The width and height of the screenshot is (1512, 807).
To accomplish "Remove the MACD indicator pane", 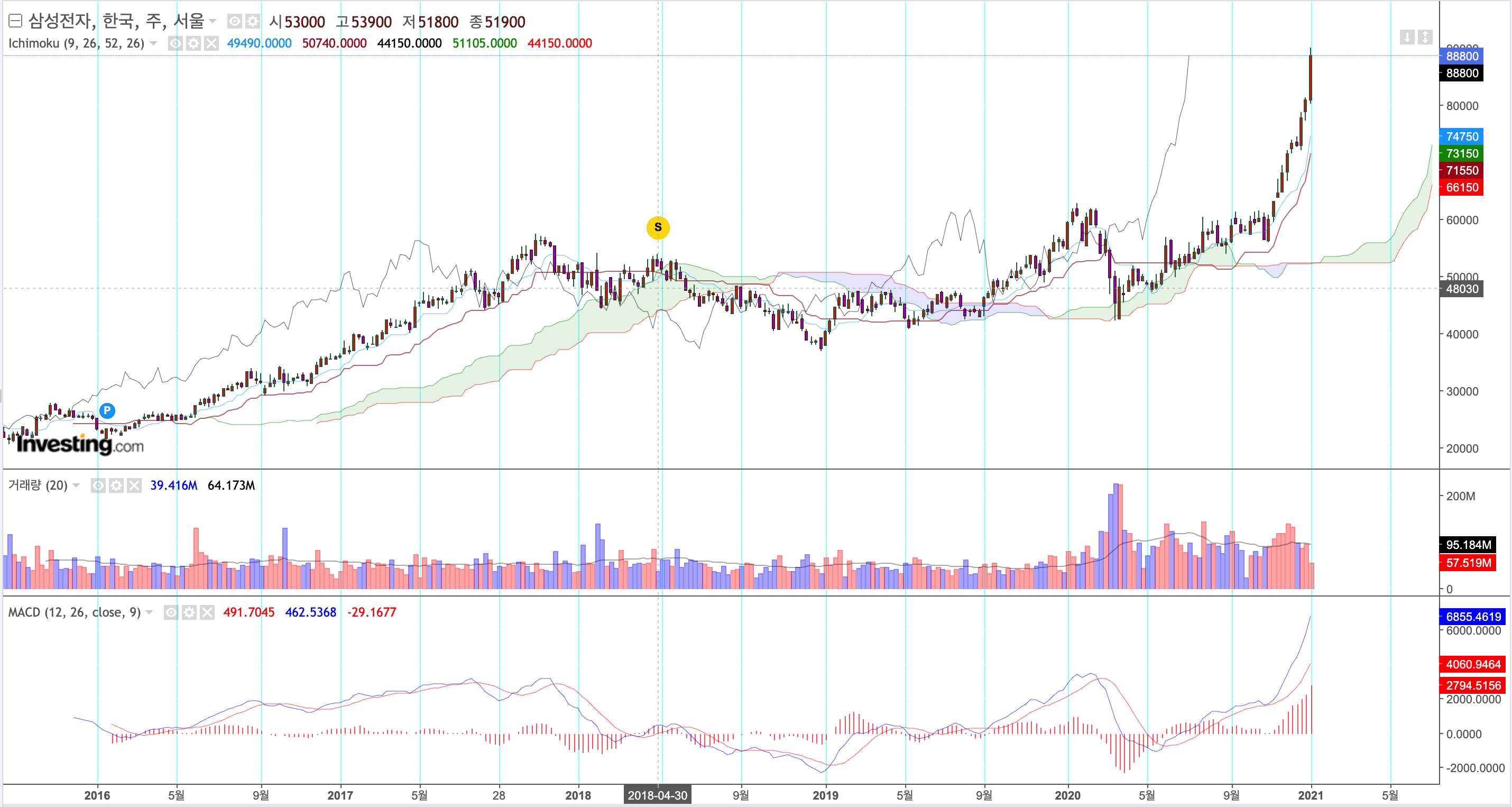I will point(207,612).
